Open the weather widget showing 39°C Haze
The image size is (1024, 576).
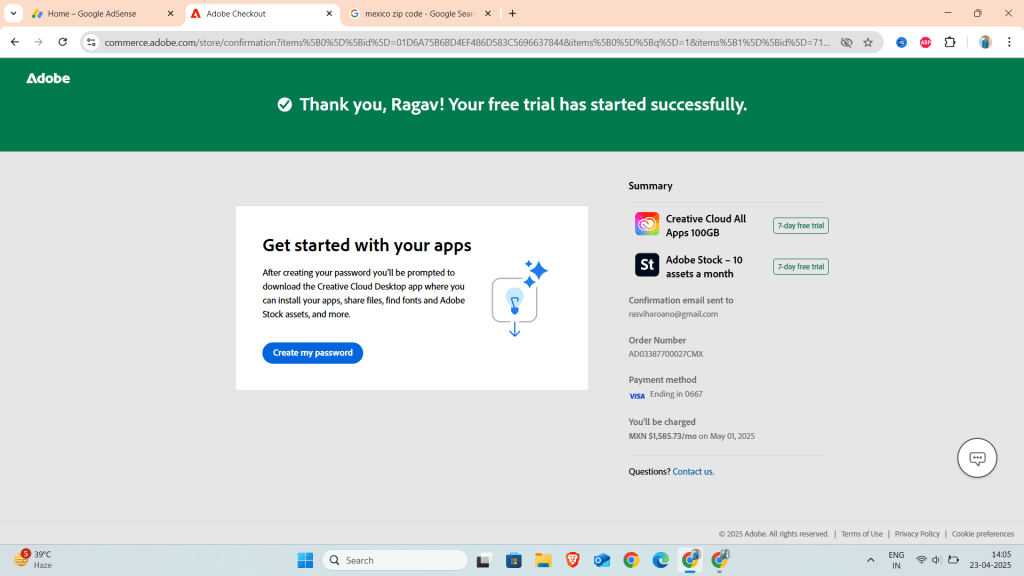34,560
